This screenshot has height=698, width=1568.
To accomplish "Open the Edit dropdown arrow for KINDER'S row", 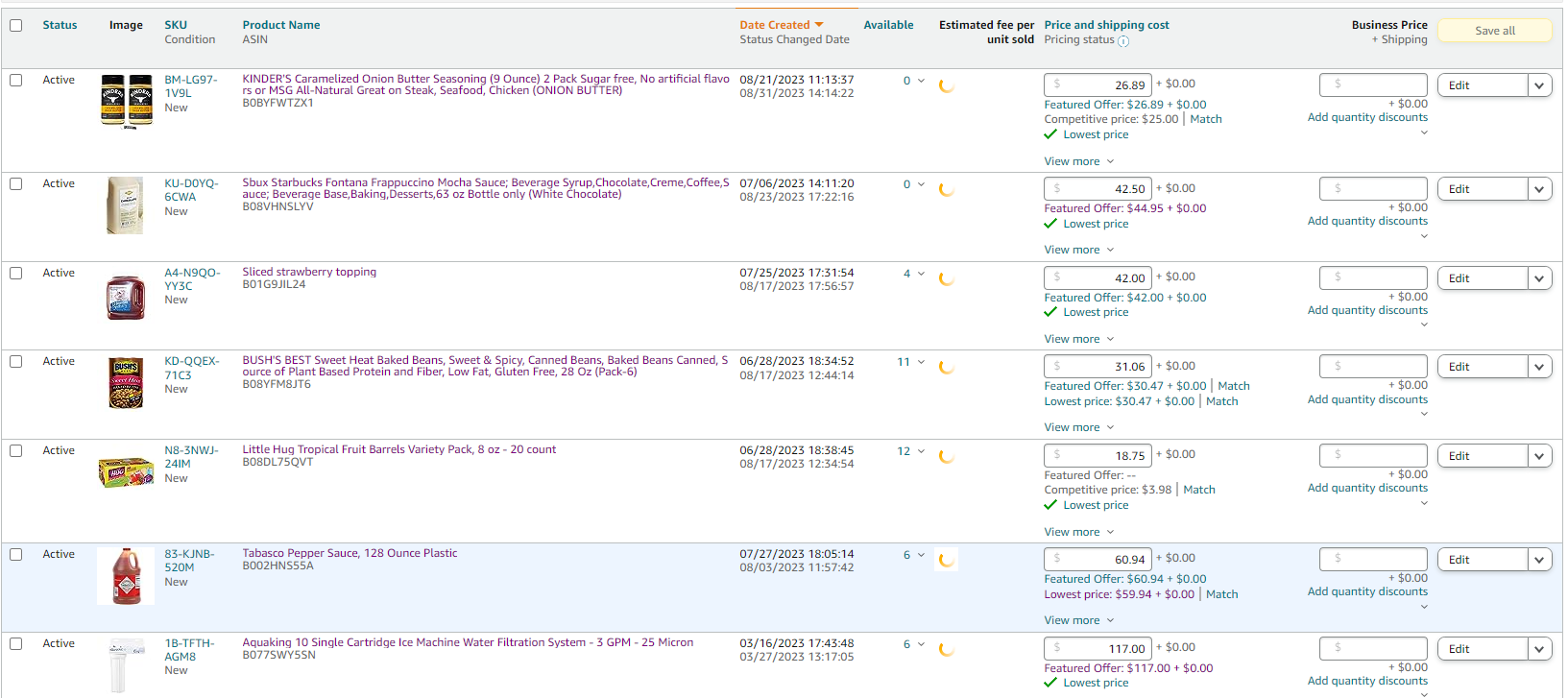I will click(x=1539, y=85).
